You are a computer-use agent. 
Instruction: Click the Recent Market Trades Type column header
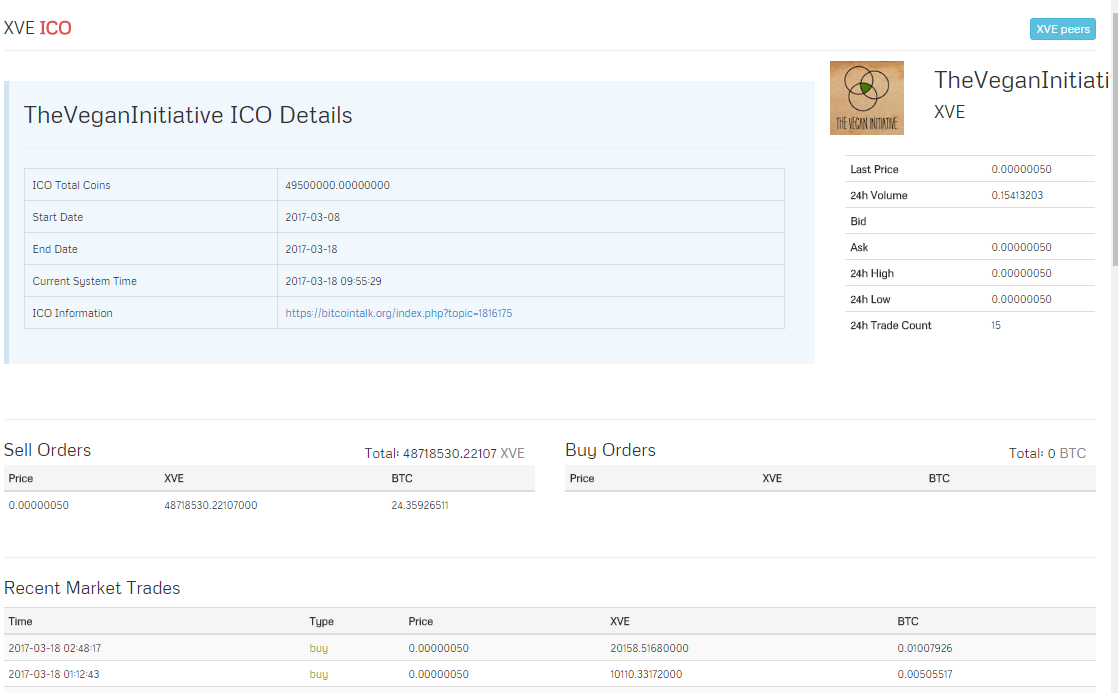321,621
